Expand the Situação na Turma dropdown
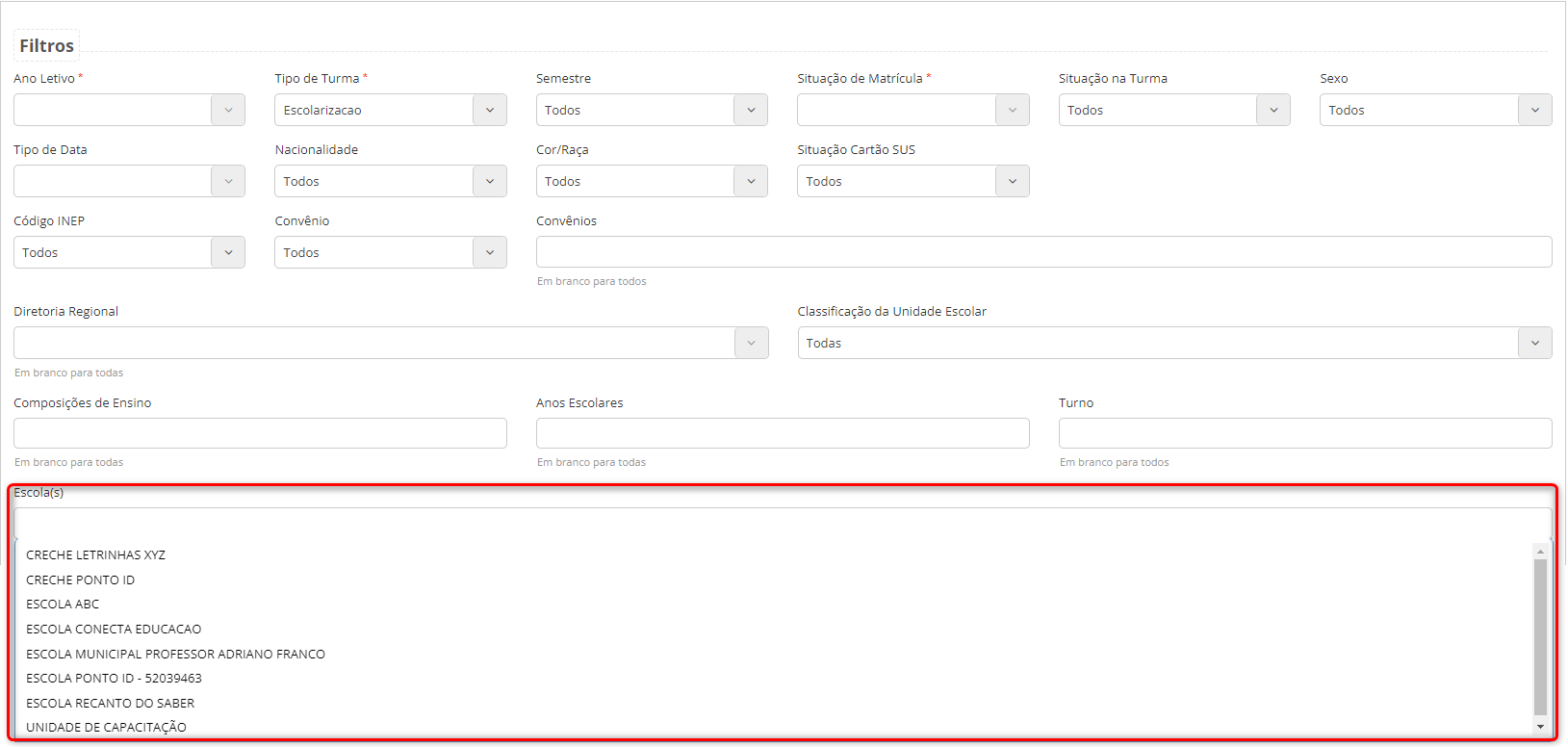The image size is (1568, 747). [x=1174, y=110]
